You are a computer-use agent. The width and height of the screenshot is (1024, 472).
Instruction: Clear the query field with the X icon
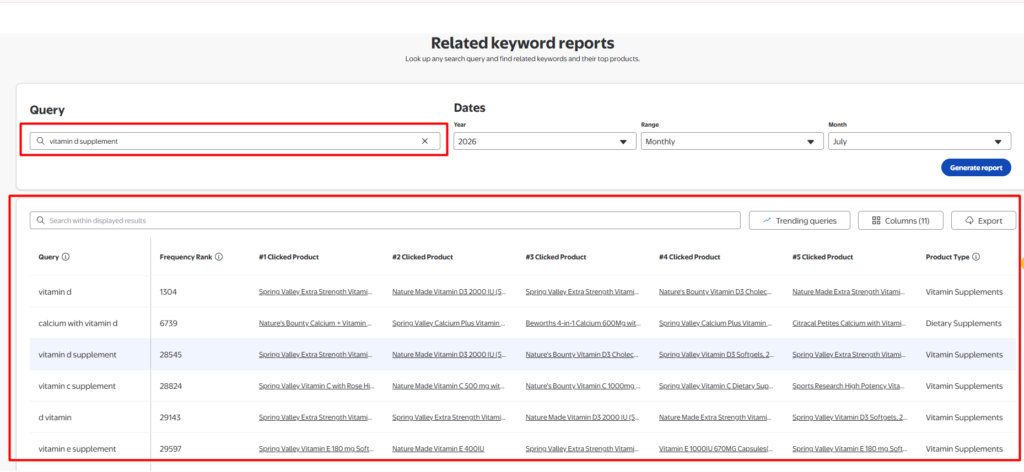[x=424, y=141]
